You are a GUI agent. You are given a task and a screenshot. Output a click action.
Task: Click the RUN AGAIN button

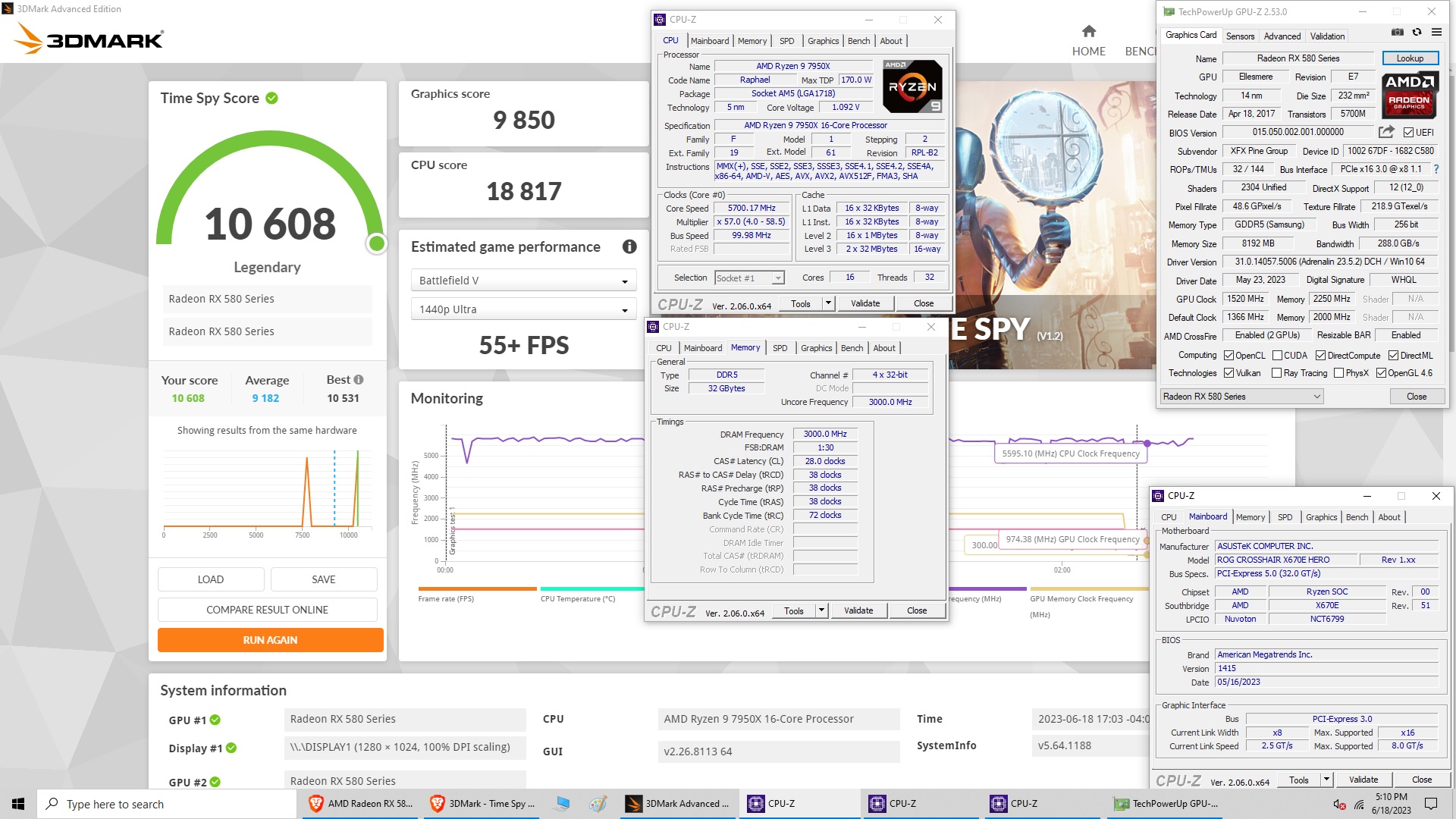pyautogui.click(x=270, y=640)
